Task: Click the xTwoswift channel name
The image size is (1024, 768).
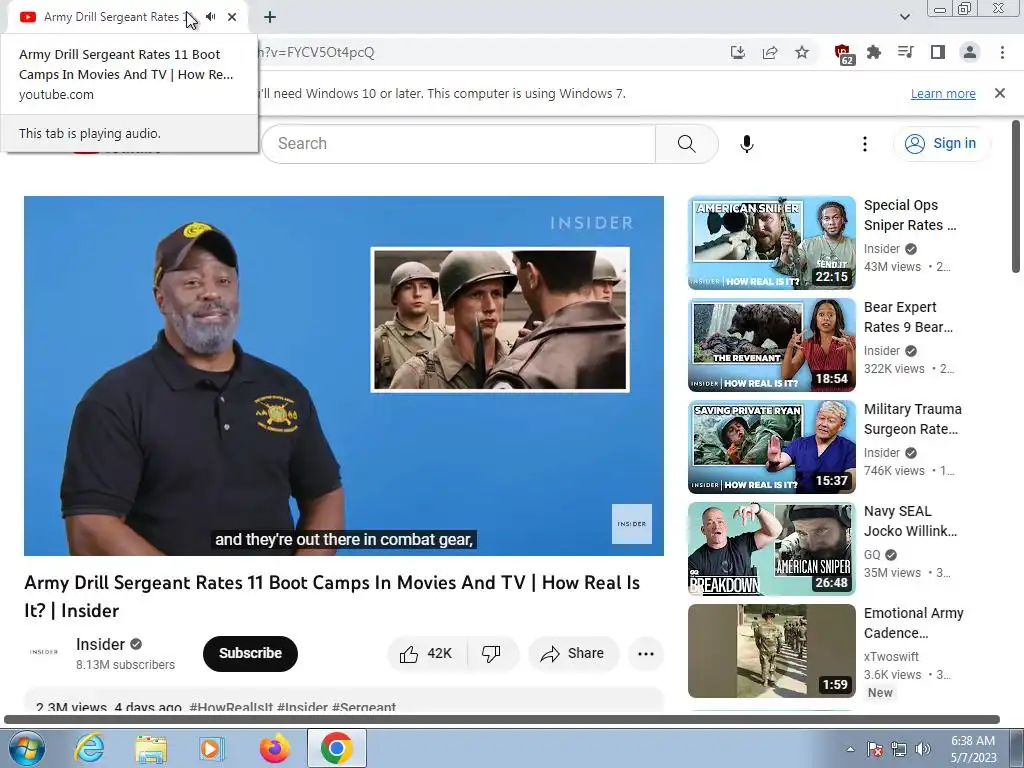Action: click(891, 656)
